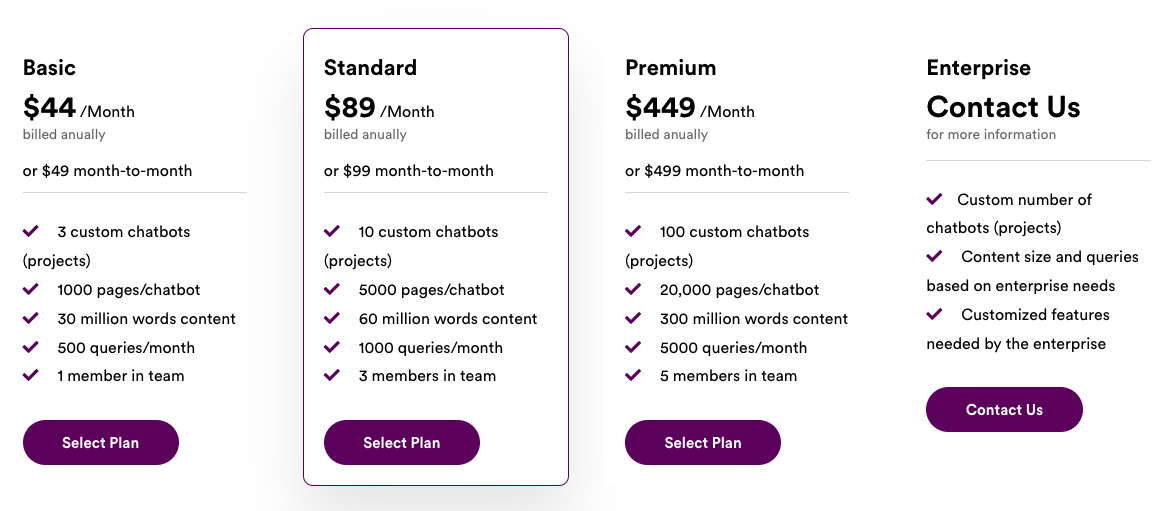Click the checkmark next to 10 custom chatbots
Screen dimensions: 1159x511
[x=332, y=231]
